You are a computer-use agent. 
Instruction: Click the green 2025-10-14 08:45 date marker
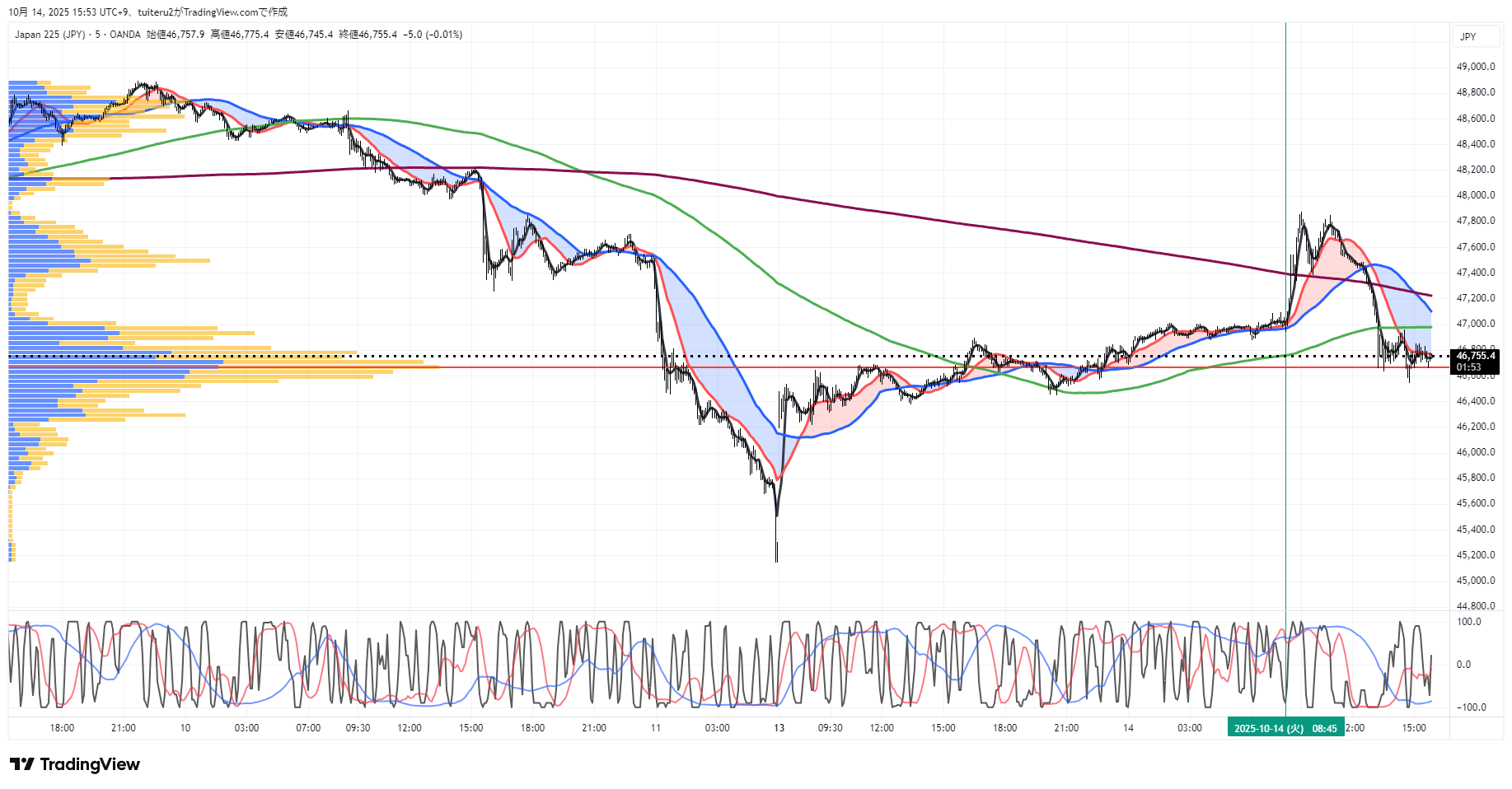(1285, 728)
